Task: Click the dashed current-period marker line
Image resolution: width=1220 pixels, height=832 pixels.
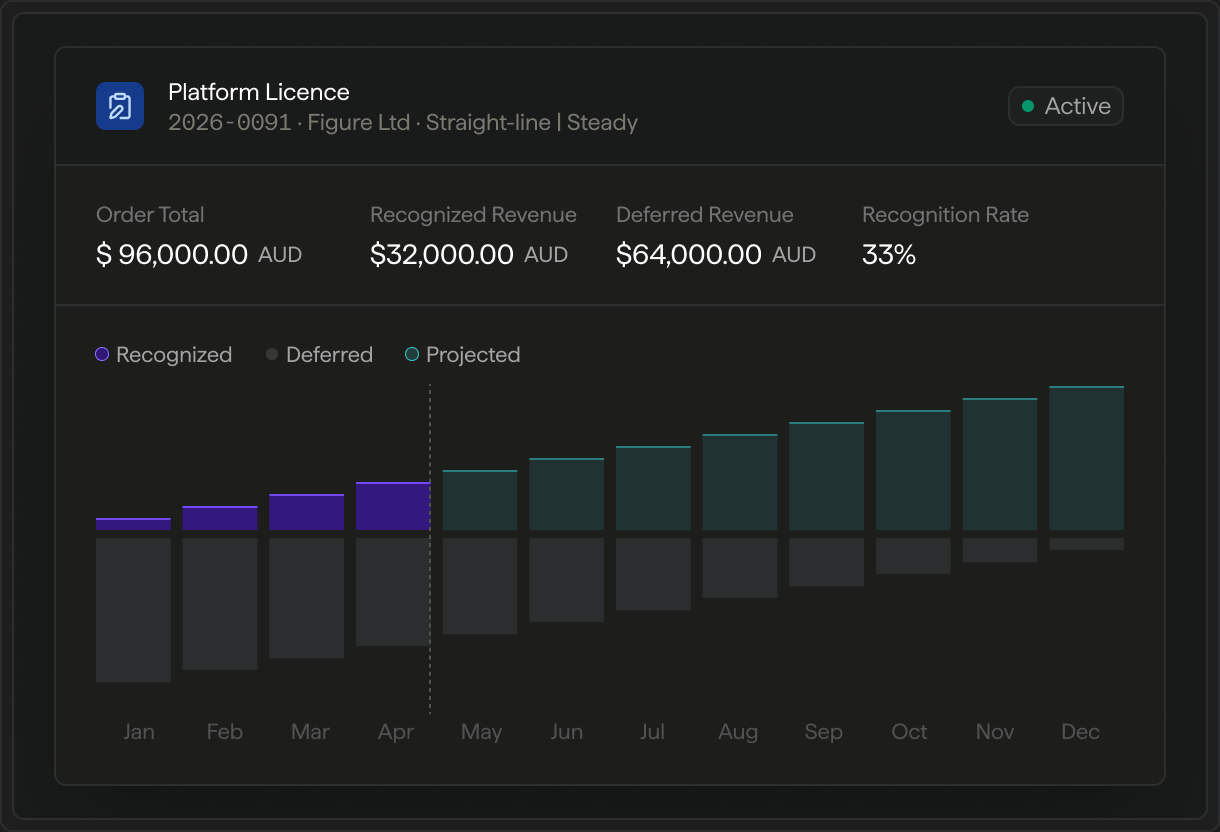Action: tap(430, 548)
